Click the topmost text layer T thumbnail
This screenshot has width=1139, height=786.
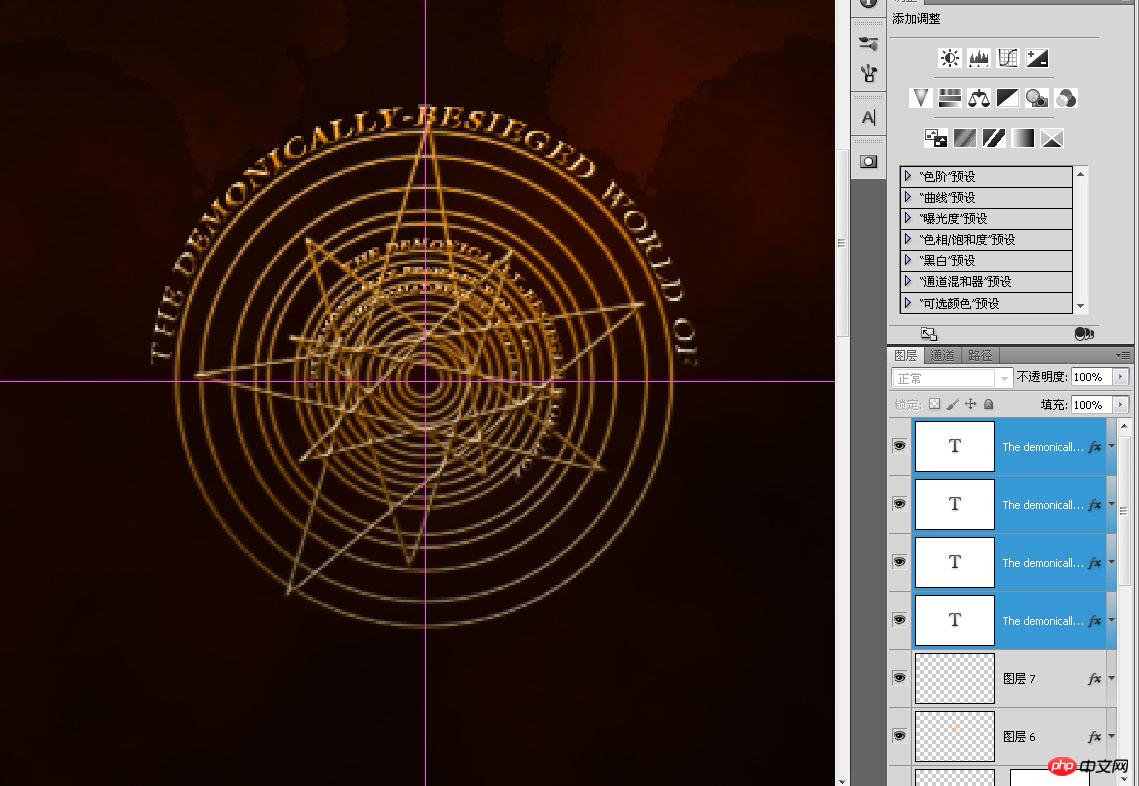[x=954, y=447]
